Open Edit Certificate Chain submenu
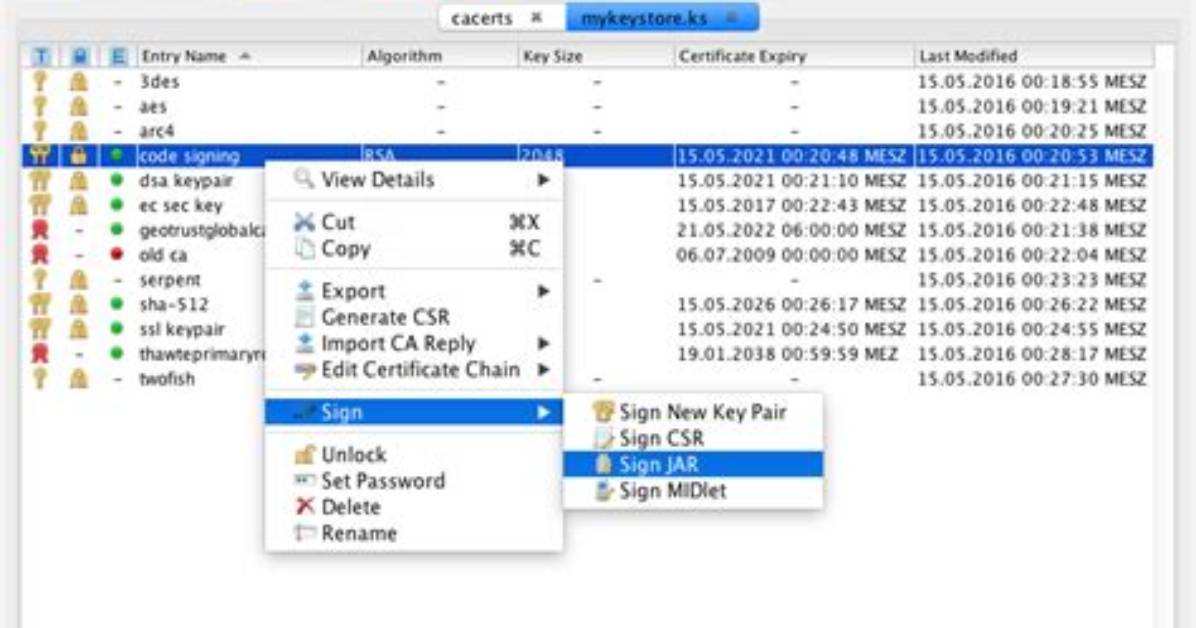The image size is (1196, 628). click(413, 369)
